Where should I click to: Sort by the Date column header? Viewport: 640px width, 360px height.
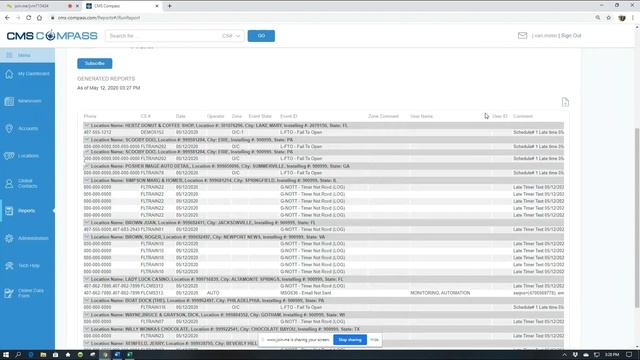click(180, 116)
